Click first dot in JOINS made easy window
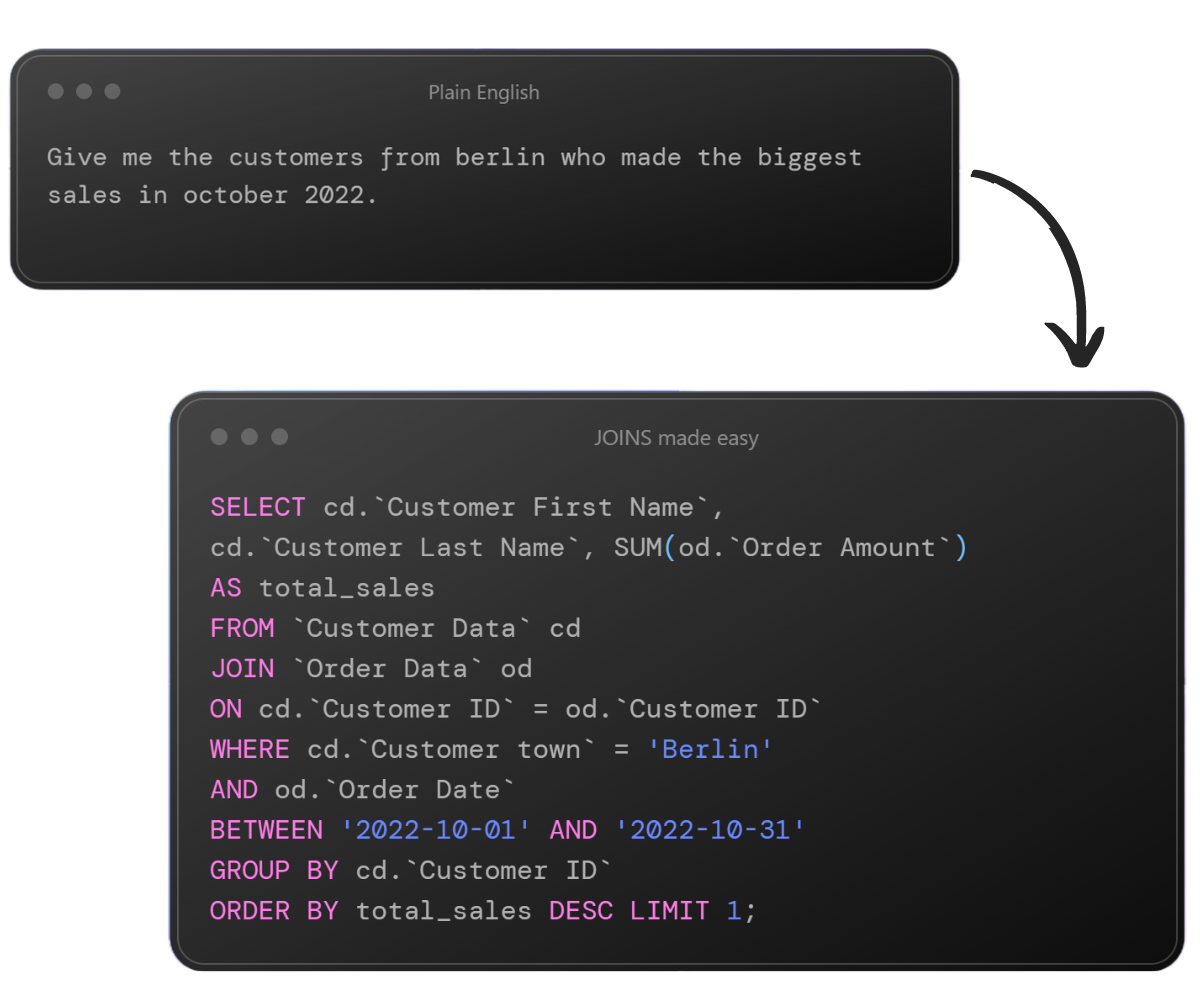This screenshot has height=1000, width=1200. (219, 437)
